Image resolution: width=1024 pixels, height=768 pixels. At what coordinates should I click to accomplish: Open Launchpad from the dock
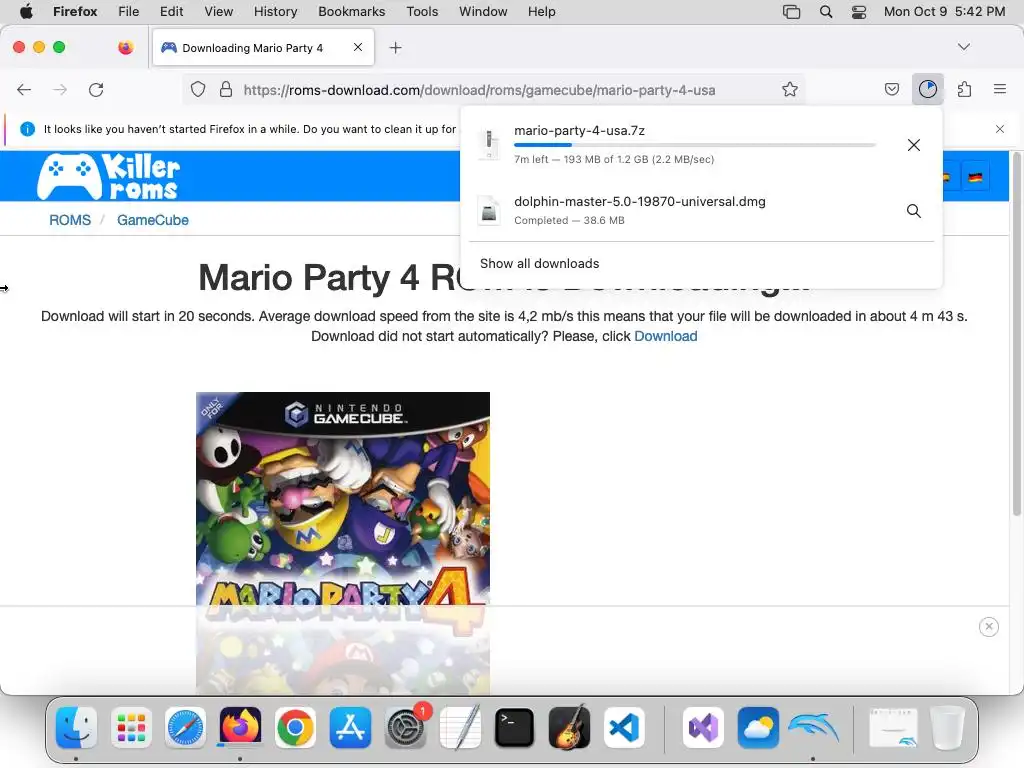click(131, 727)
